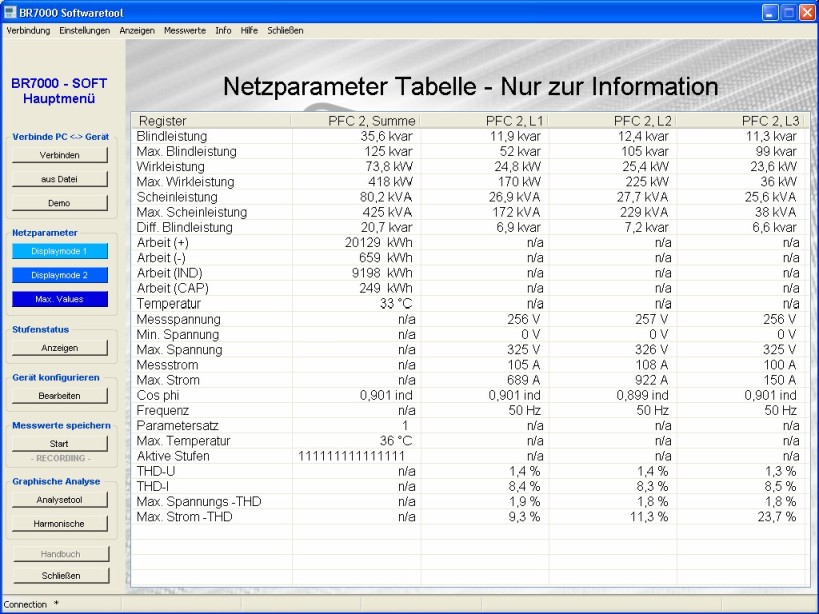This screenshot has width=819, height=614.
Task: Click the Arbeit (-) row label
Action: (x=161, y=257)
